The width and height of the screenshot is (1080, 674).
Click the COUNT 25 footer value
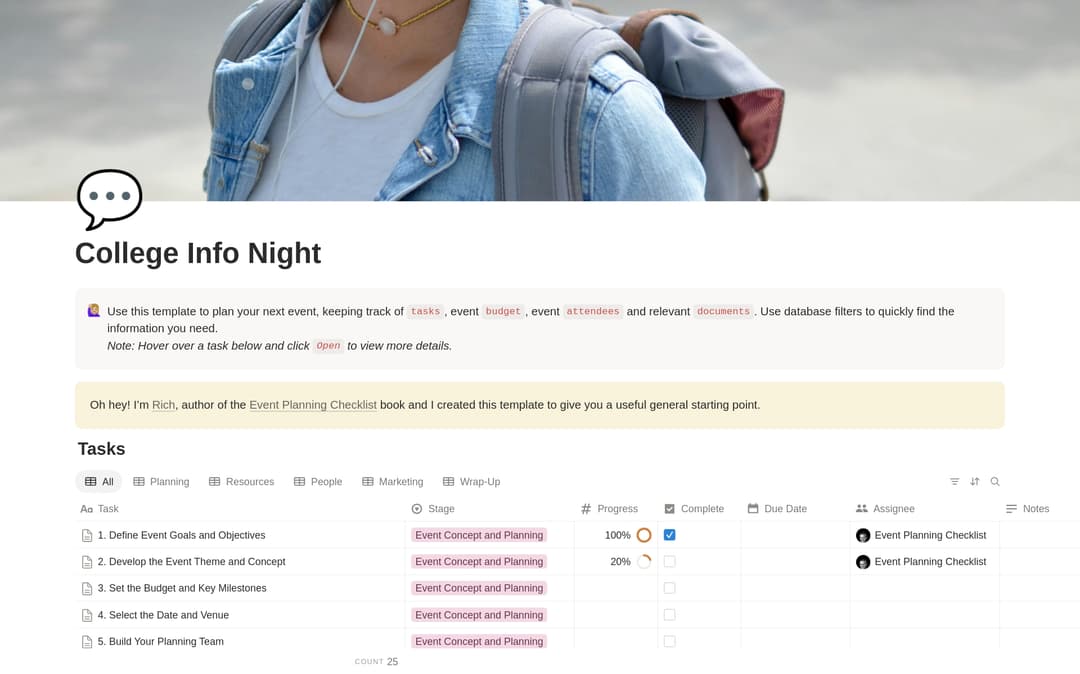point(376,662)
